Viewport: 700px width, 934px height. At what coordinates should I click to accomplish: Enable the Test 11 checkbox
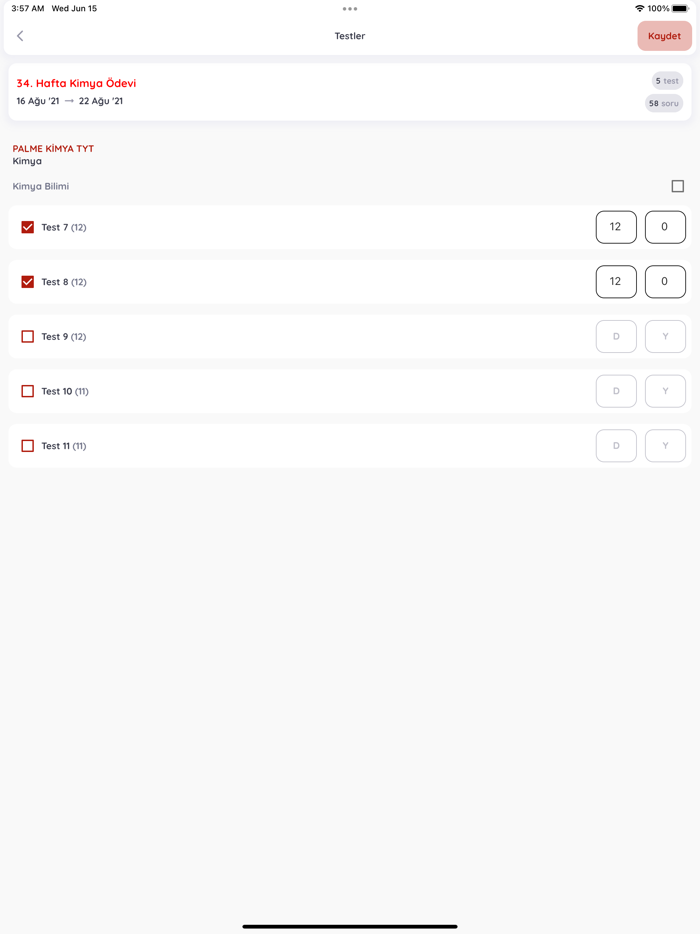click(x=28, y=446)
